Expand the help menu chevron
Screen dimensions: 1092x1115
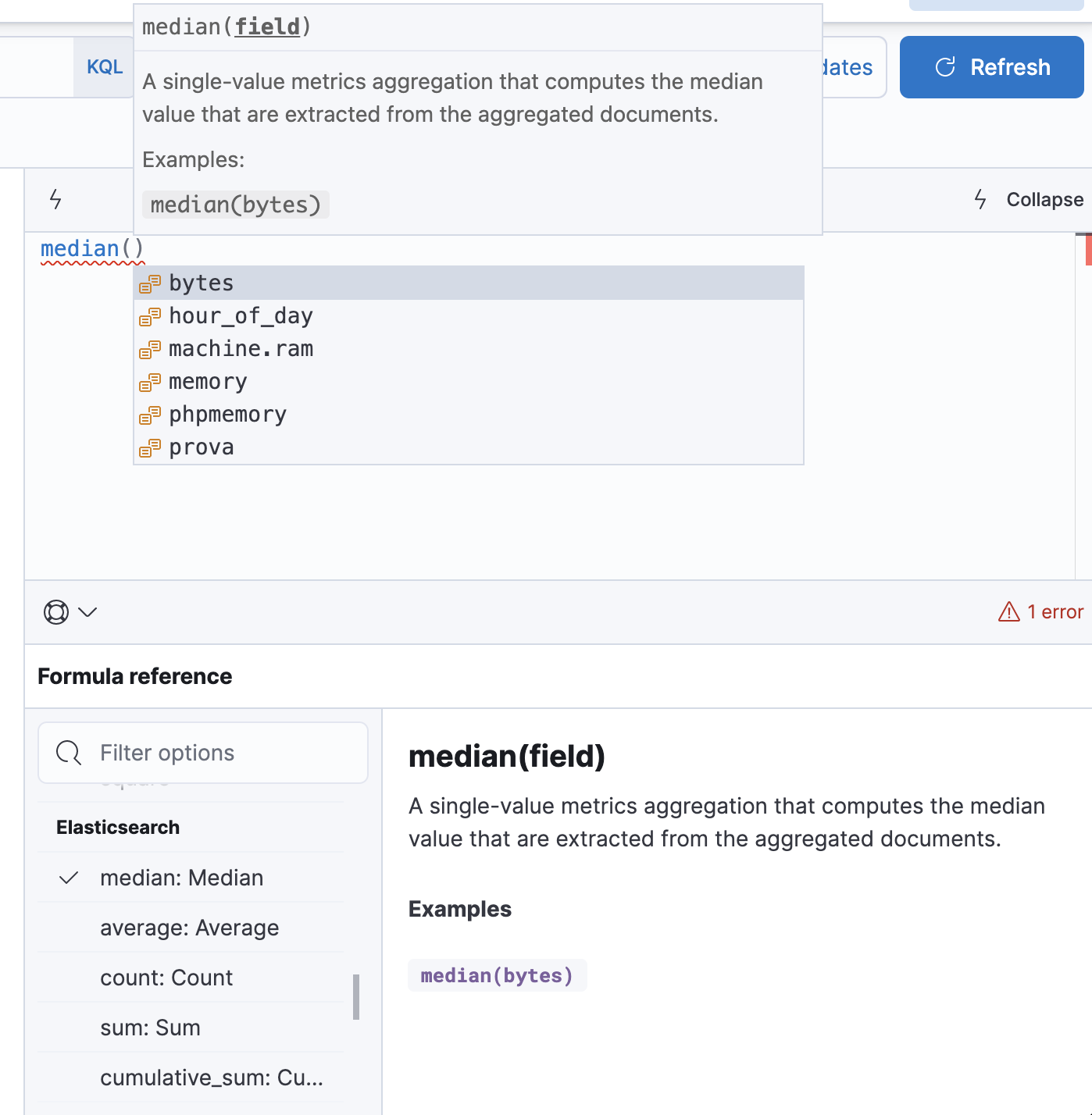coord(88,612)
